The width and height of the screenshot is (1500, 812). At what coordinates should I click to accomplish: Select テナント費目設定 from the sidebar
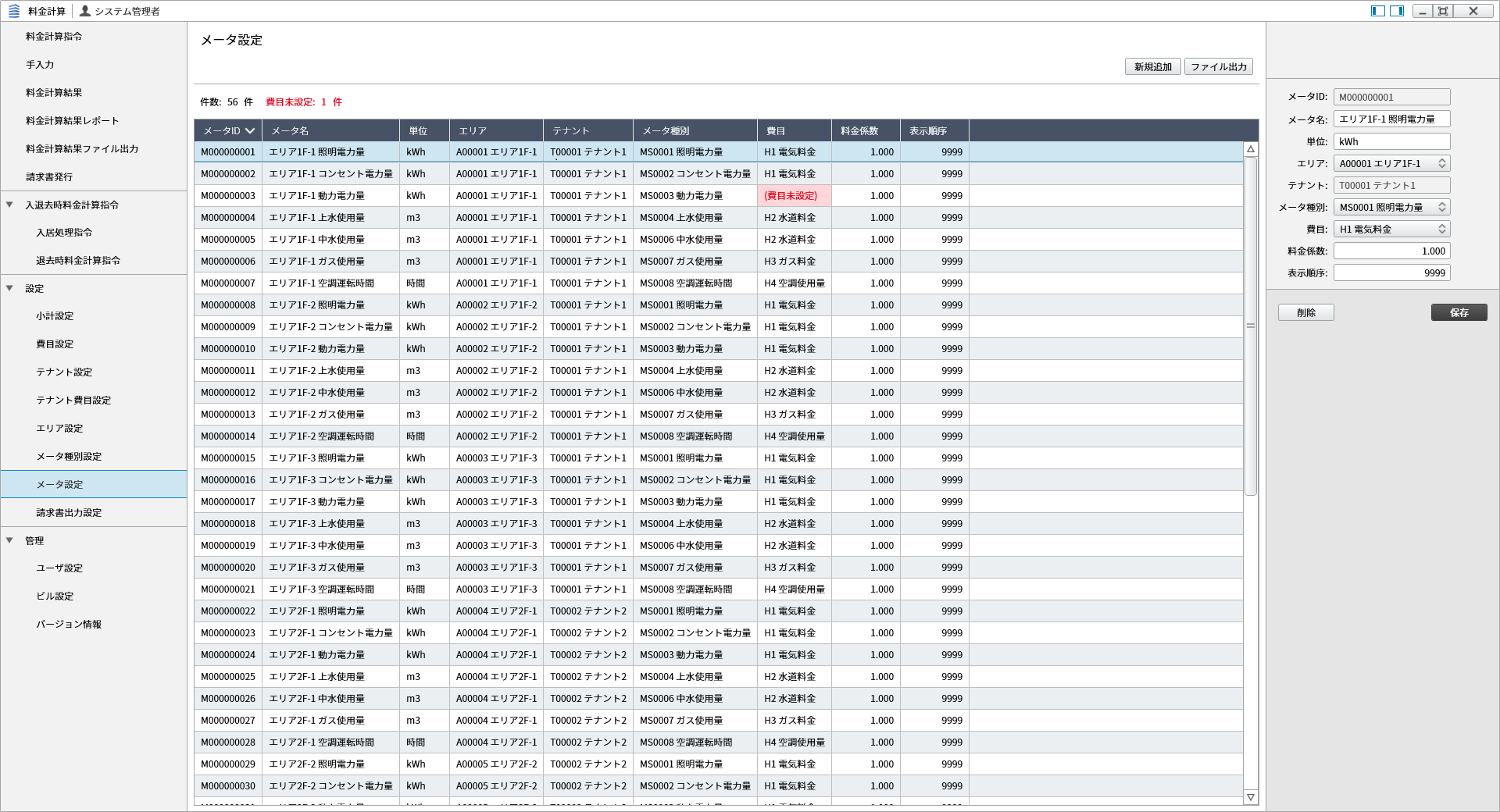point(73,401)
